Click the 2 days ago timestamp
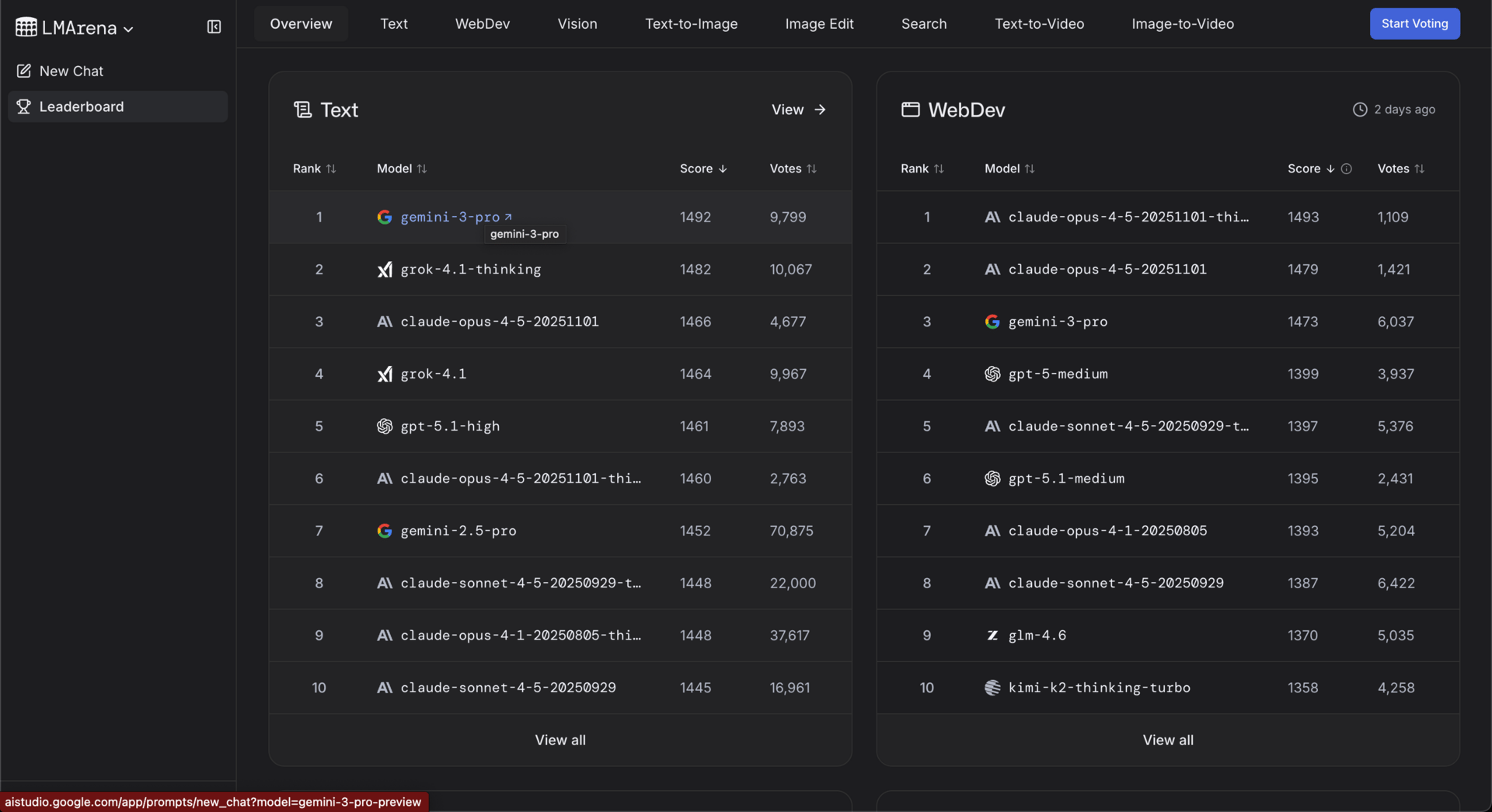 click(1404, 110)
